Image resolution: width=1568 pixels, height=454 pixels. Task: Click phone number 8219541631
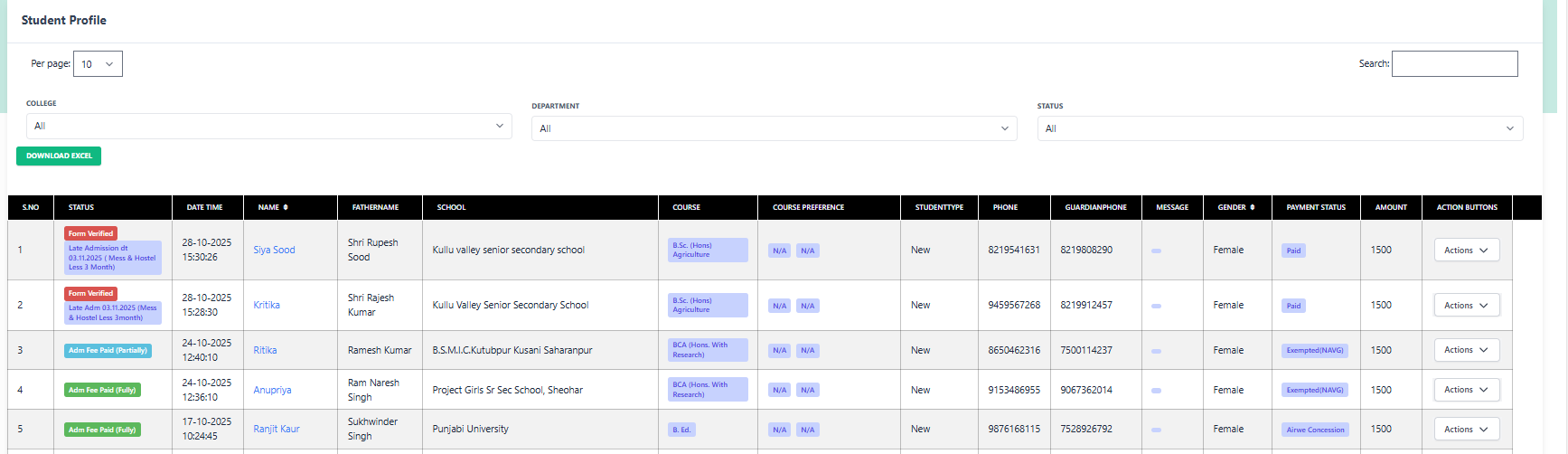[x=1014, y=251]
